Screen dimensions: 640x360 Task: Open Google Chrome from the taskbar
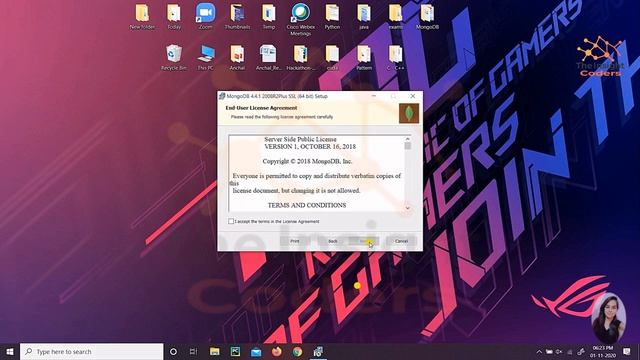(298, 351)
